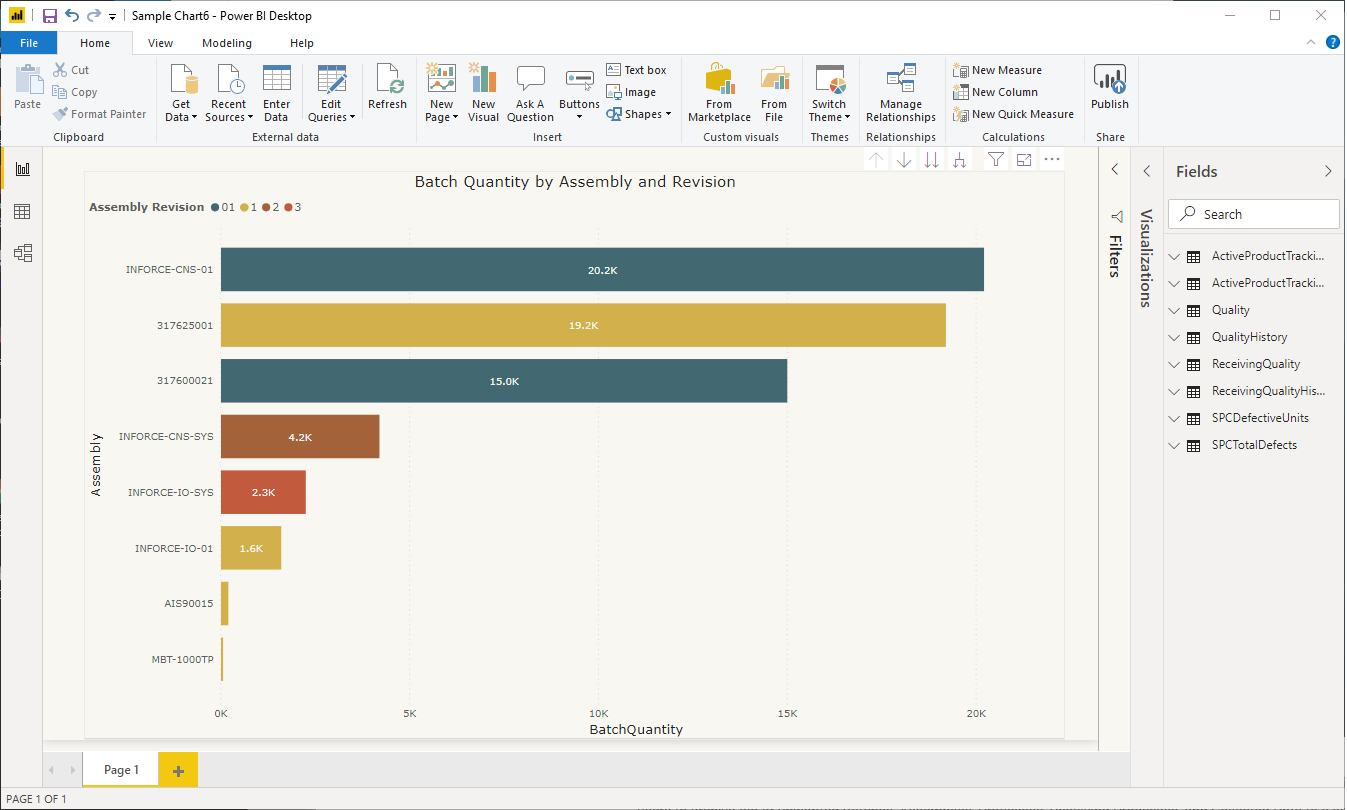Click the visual's filter funnel icon
This screenshot has height=810, width=1347.
[995, 160]
